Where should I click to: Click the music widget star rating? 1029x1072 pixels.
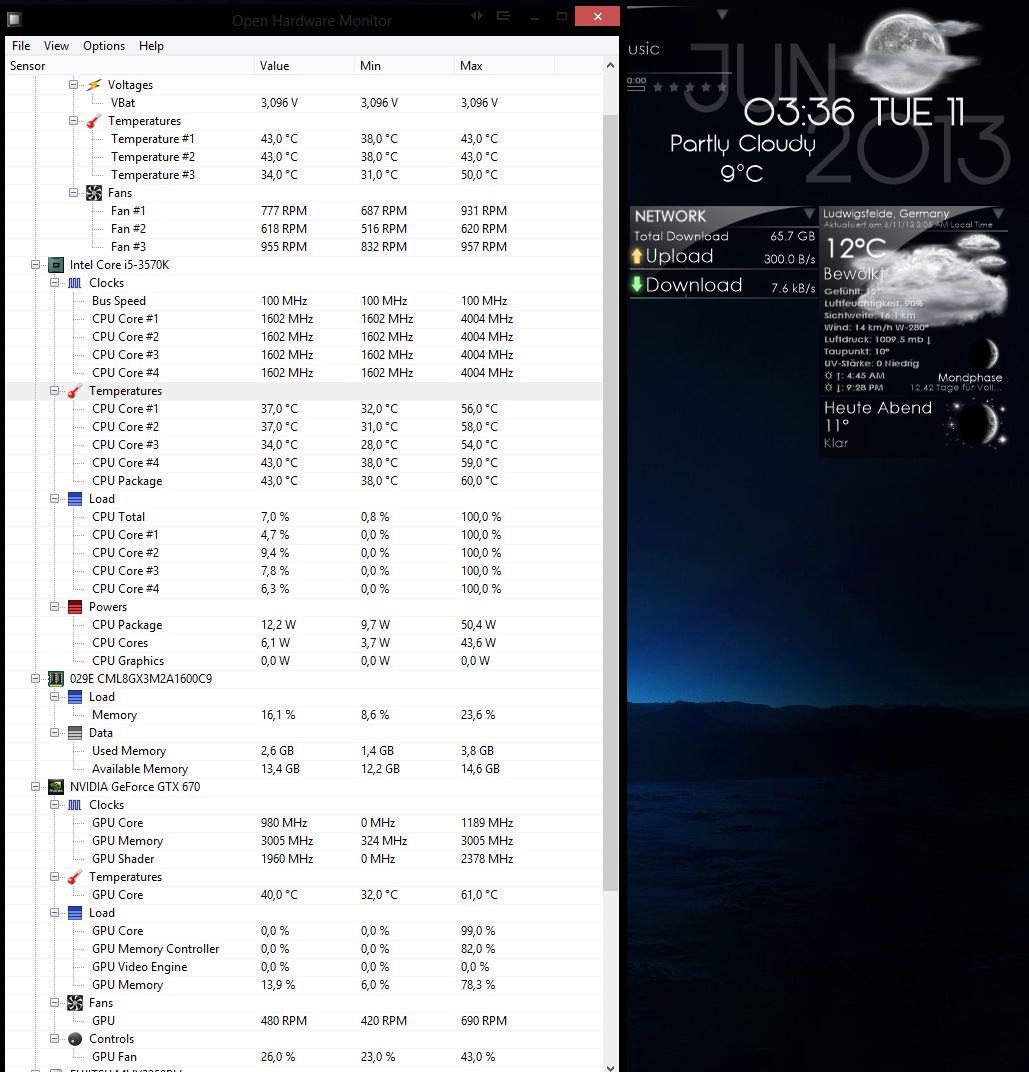[690, 87]
